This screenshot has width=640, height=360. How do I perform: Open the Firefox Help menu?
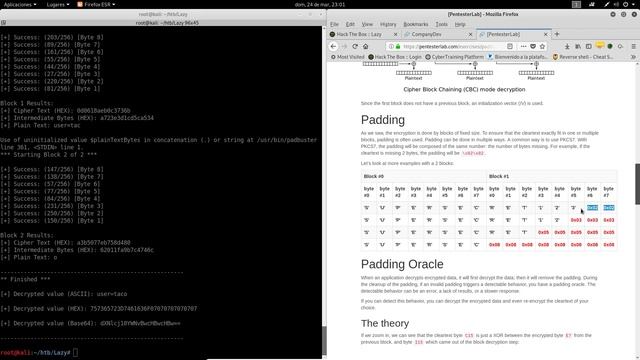pos(460,24)
